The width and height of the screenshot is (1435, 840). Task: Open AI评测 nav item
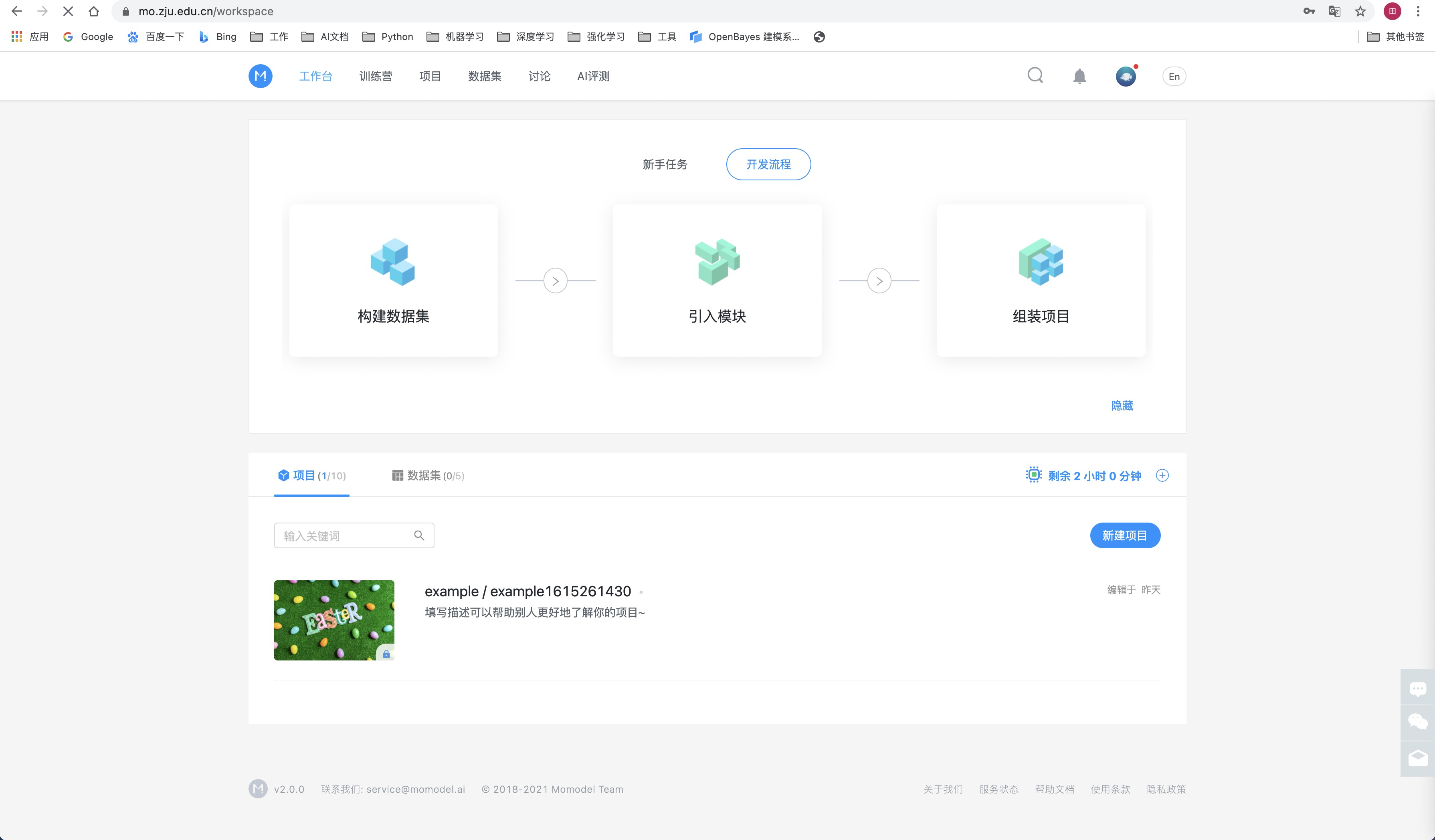(593, 76)
